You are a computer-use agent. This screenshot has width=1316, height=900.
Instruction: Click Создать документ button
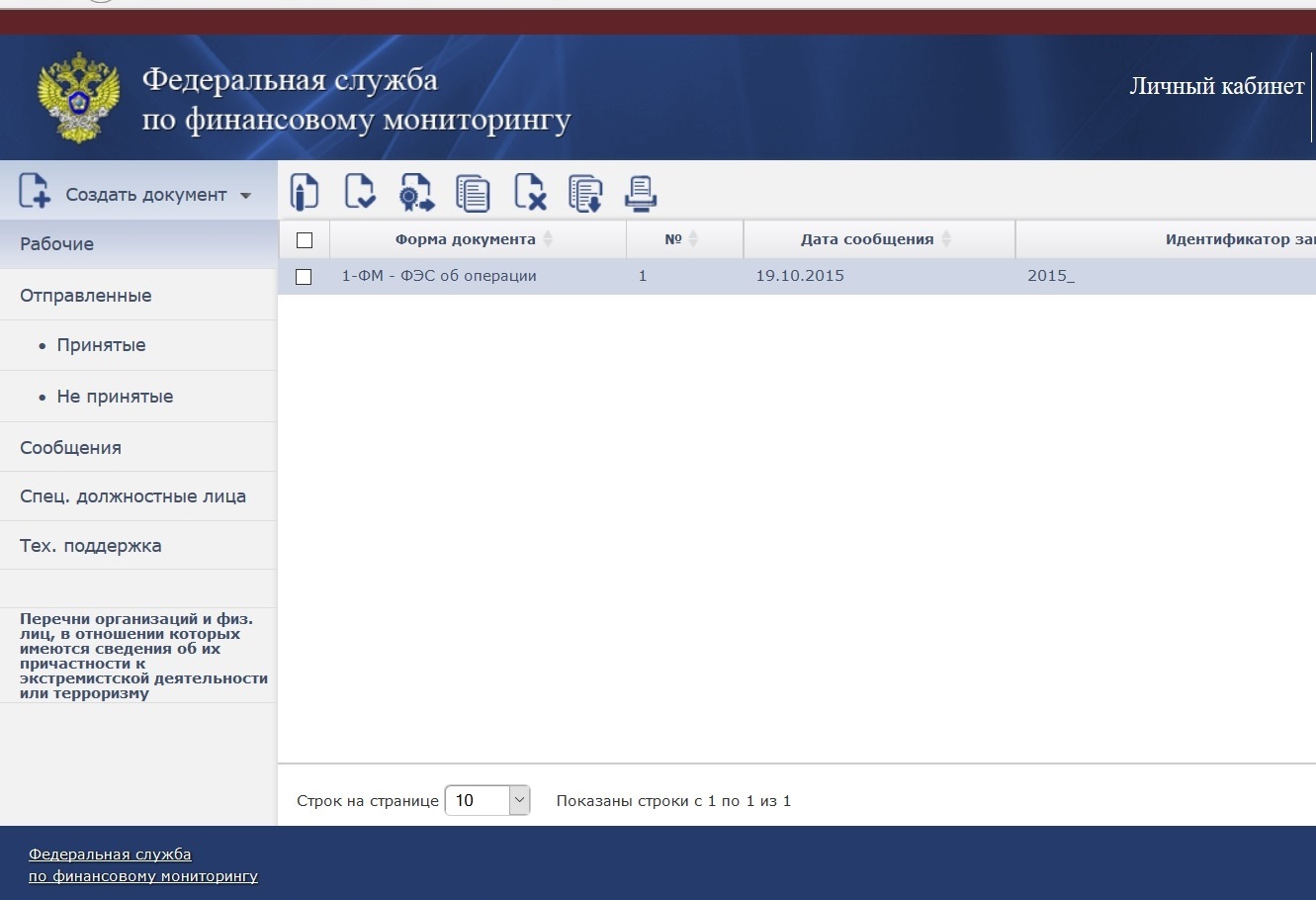pos(136,192)
